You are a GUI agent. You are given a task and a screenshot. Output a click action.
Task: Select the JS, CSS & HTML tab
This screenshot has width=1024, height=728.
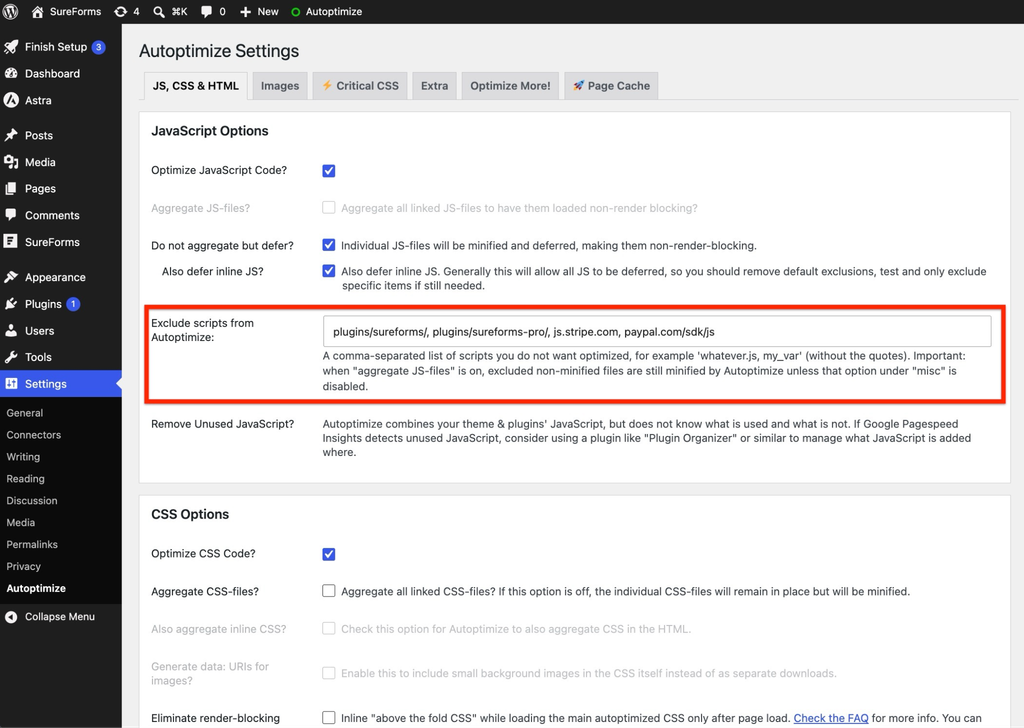pos(195,86)
